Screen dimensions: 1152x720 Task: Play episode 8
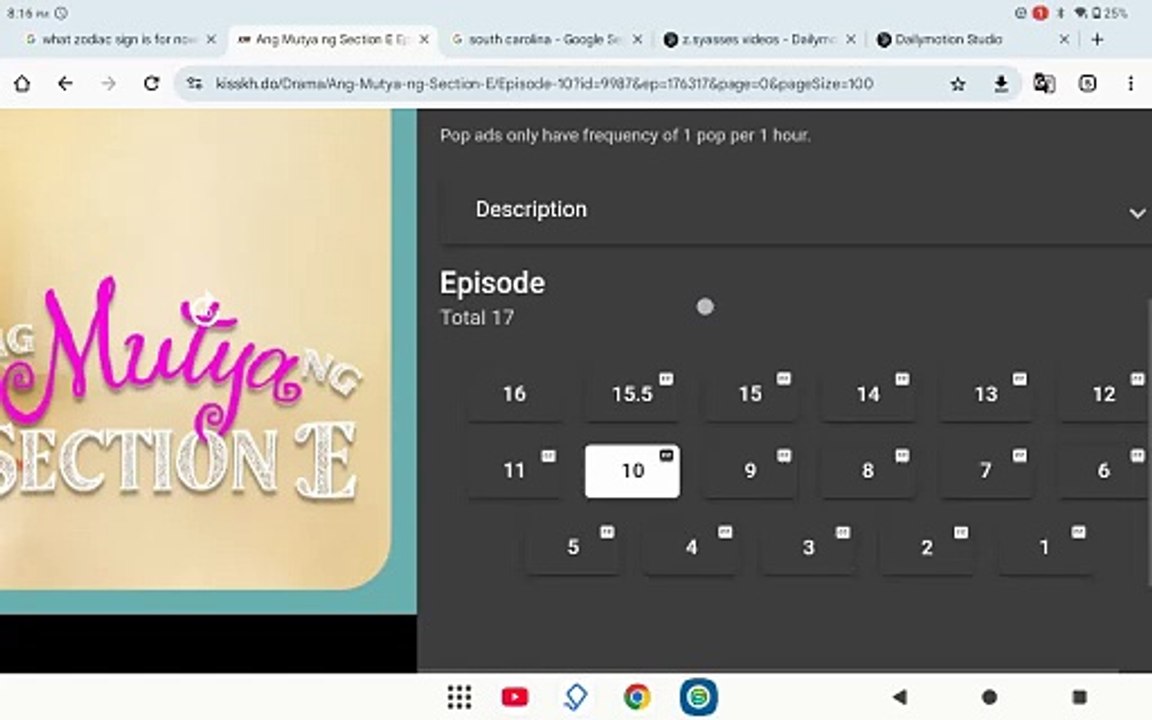click(x=868, y=470)
